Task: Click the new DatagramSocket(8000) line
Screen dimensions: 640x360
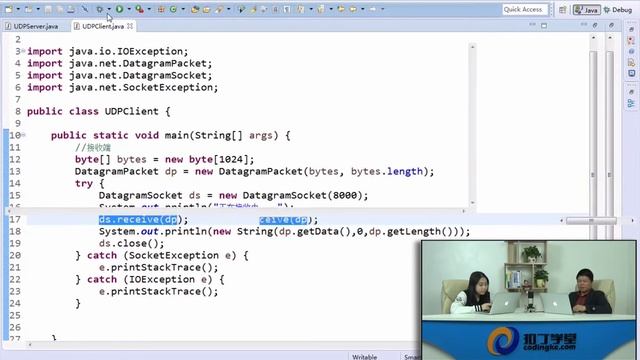Action: click(x=233, y=196)
